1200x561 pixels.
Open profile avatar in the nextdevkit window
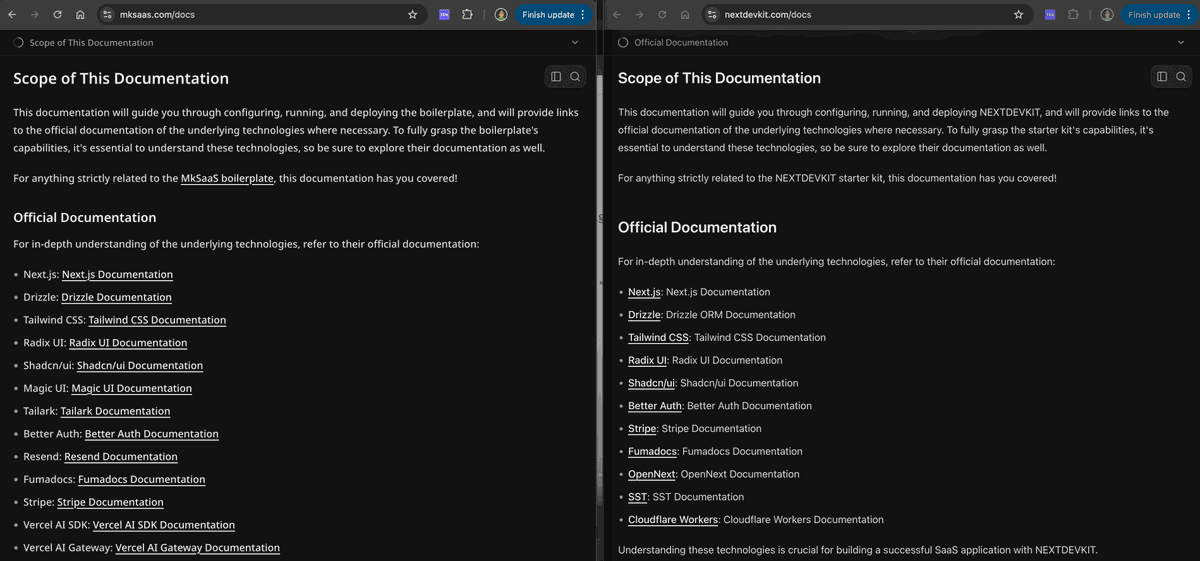click(1107, 15)
